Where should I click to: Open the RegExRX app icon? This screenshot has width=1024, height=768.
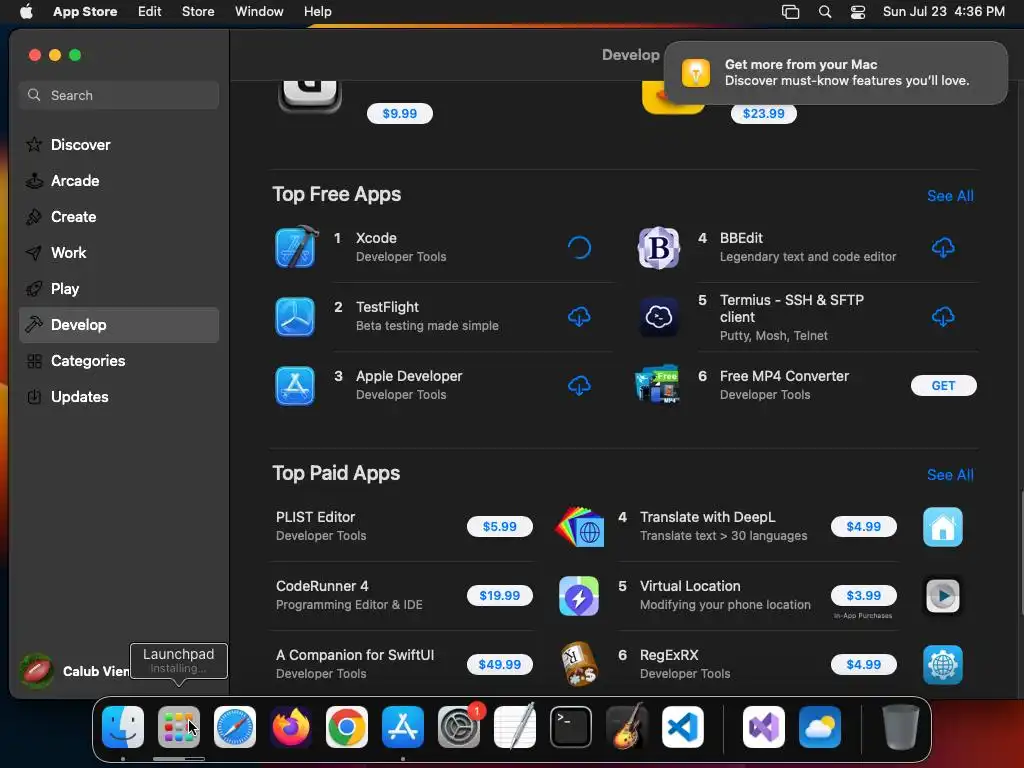pyautogui.click(x=579, y=664)
